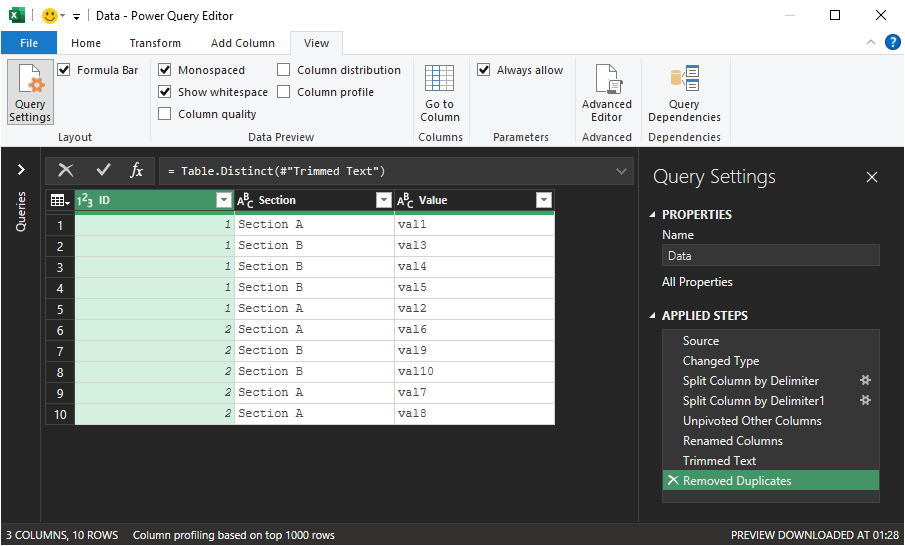This screenshot has width=905, height=546.
Task: Open Quick Access Toolbar customize dropdown
Action: [76, 17]
